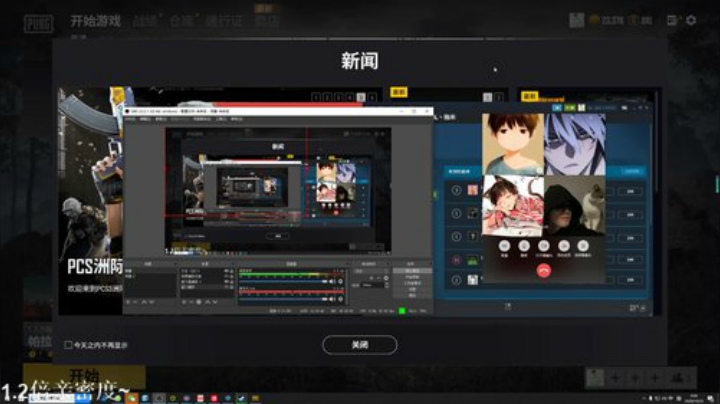Click blue icon in chat app title bar

click(557, 107)
